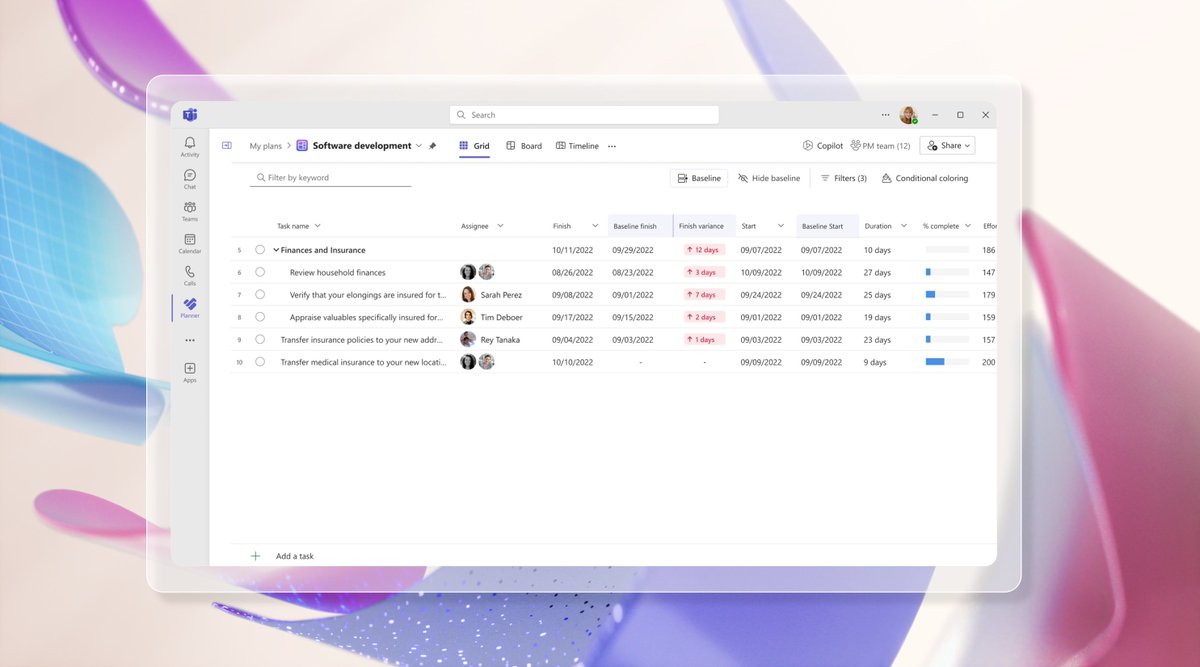Viewport: 1200px width, 667px height.
Task: Open % complete column menu
Action: point(968,226)
